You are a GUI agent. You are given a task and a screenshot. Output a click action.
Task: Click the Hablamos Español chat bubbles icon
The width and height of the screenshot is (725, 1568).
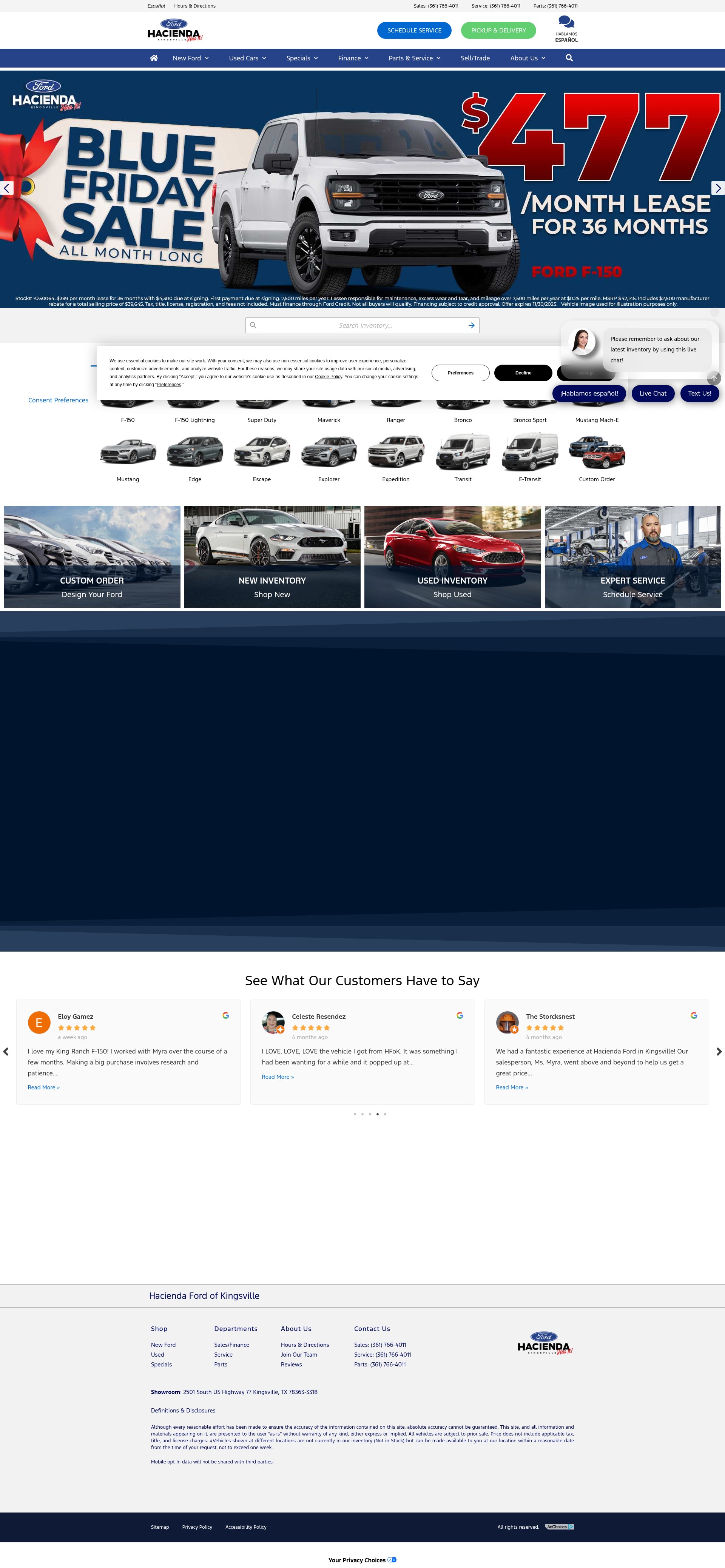pos(566,23)
